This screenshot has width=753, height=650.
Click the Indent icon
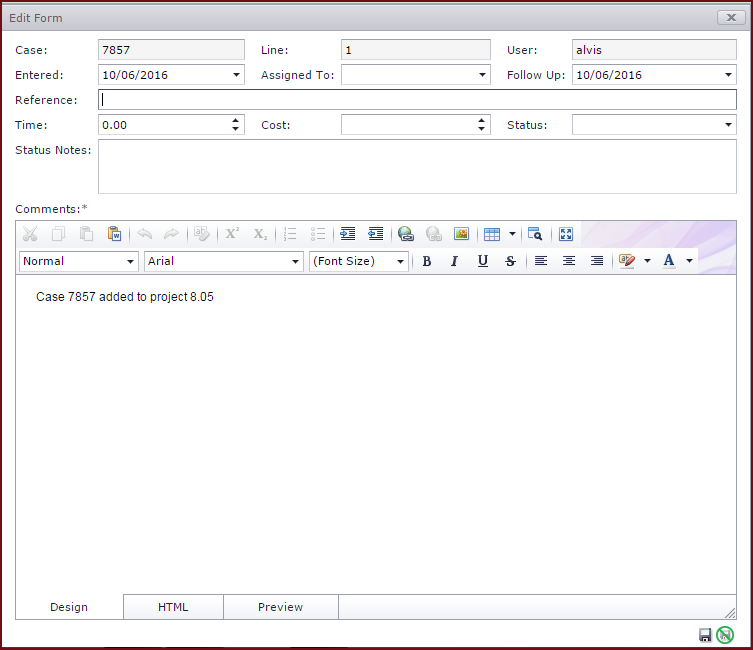(348, 234)
